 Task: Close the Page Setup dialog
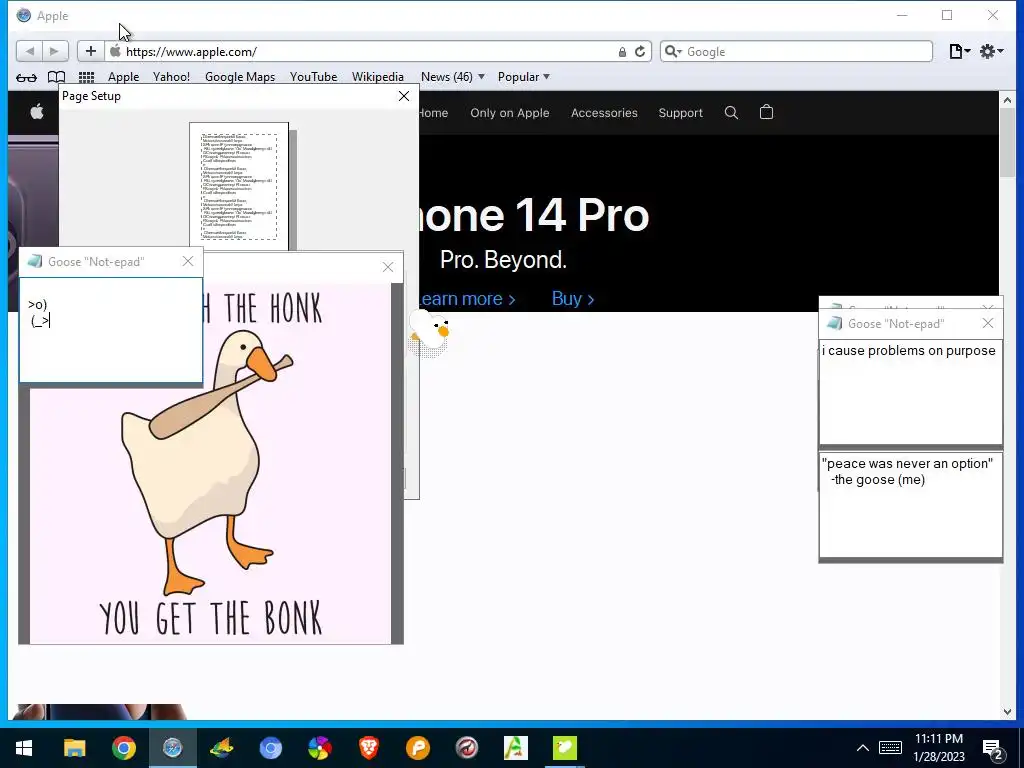pyautogui.click(x=404, y=96)
